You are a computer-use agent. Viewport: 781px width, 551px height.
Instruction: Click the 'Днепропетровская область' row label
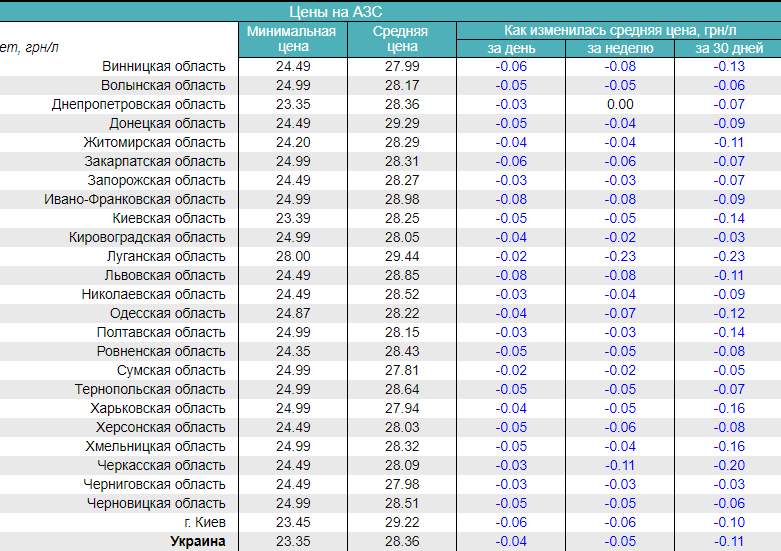139,104
